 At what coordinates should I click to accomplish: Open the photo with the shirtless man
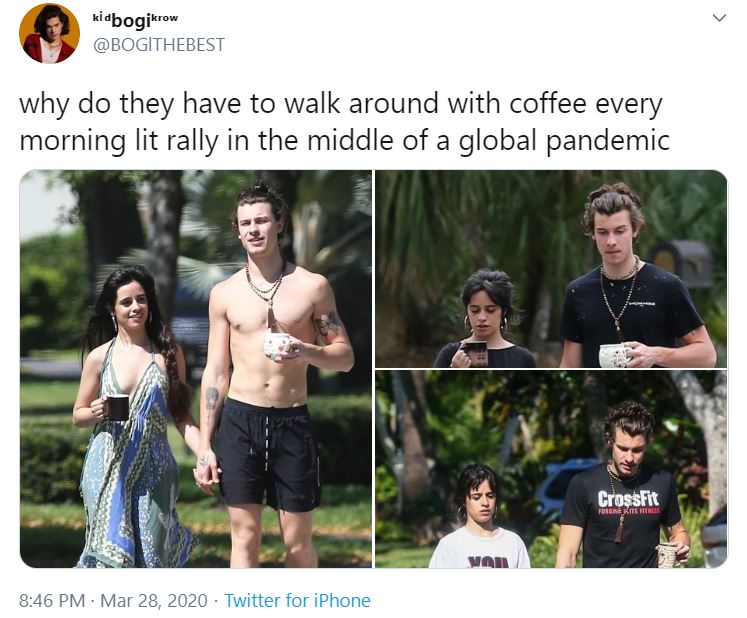click(196, 368)
